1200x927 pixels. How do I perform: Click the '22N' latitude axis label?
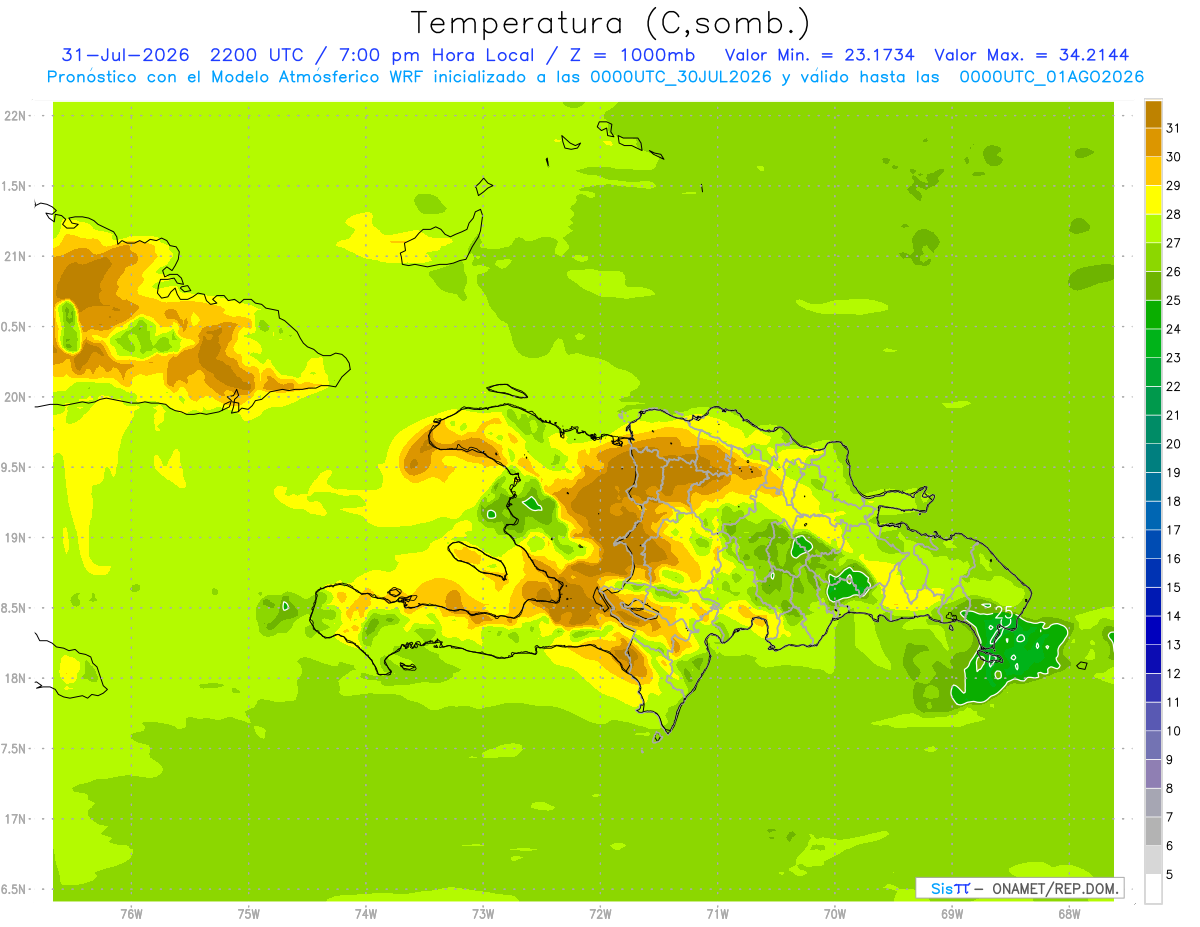tap(17, 115)
